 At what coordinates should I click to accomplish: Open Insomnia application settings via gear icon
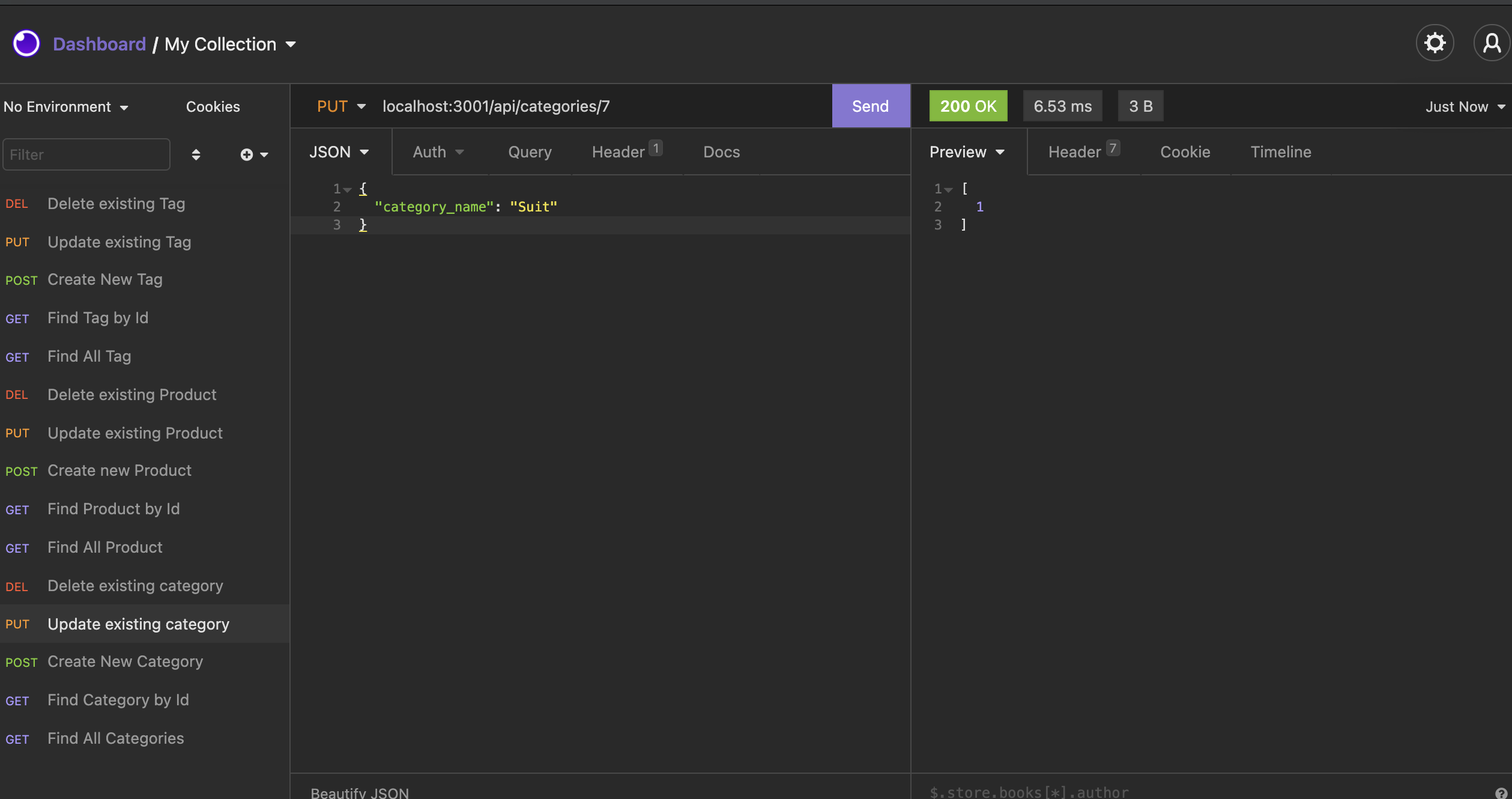[x=1435, y=43]
